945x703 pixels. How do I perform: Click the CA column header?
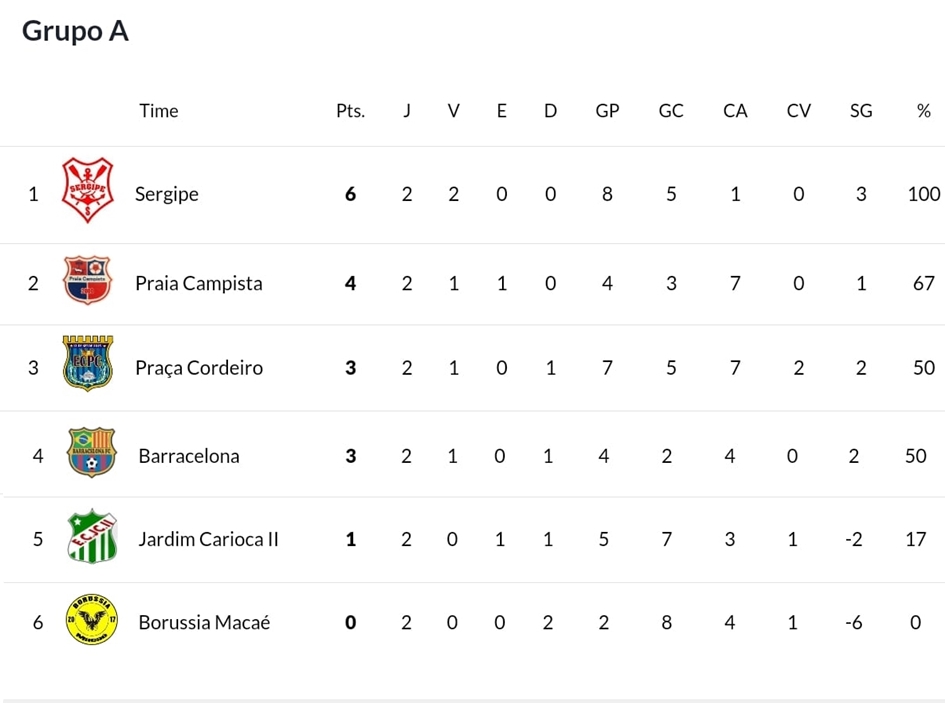[x=735, y=111]
